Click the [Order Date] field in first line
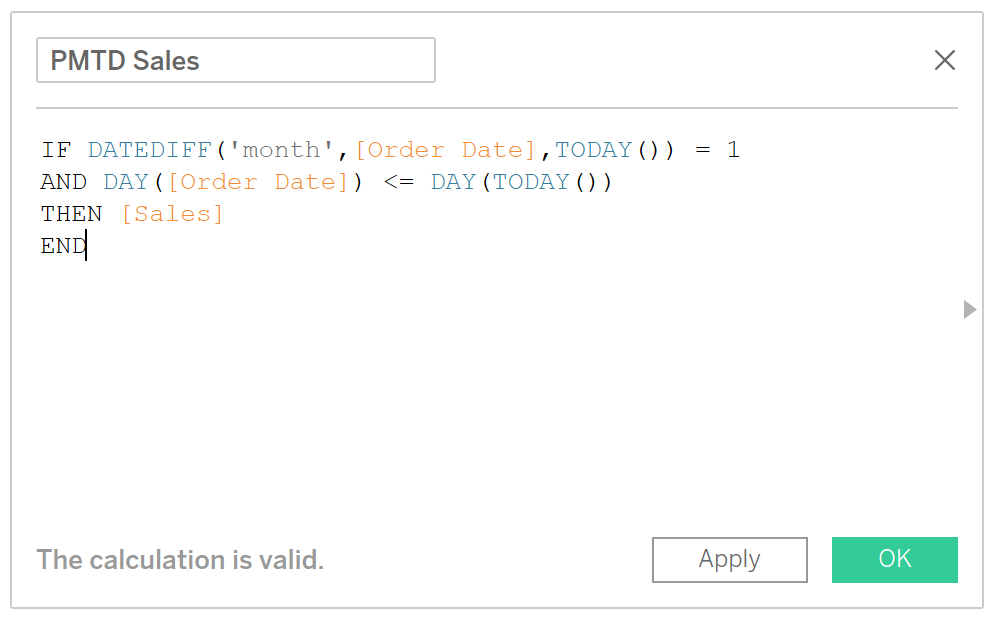This screenshot has width=992, height=621. pyautogui.click(x=445, y=151)
